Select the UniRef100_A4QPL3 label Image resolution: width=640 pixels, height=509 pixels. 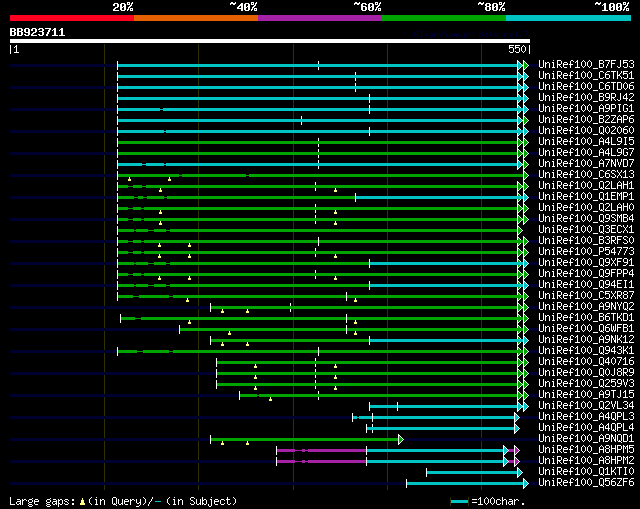[586, 417]
